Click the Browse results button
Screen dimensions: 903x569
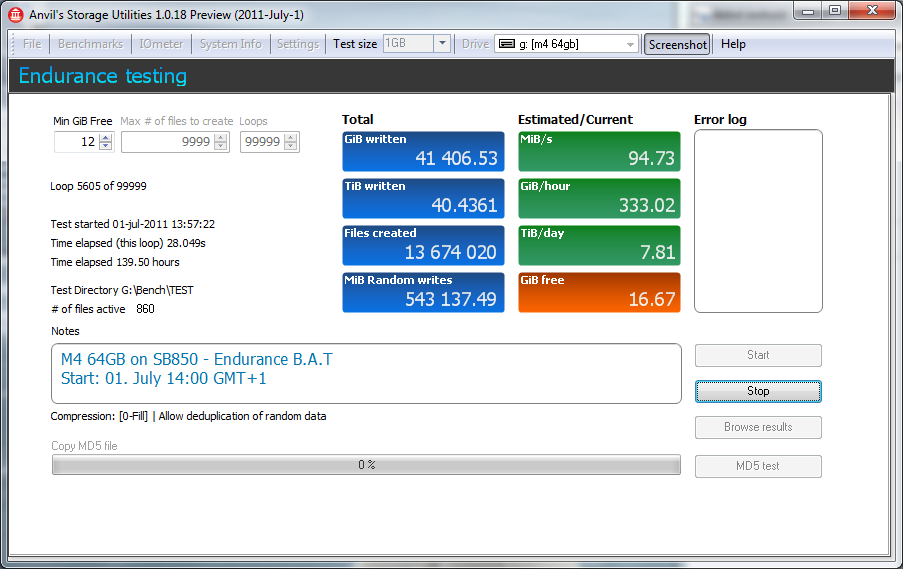tap(758, 427)
